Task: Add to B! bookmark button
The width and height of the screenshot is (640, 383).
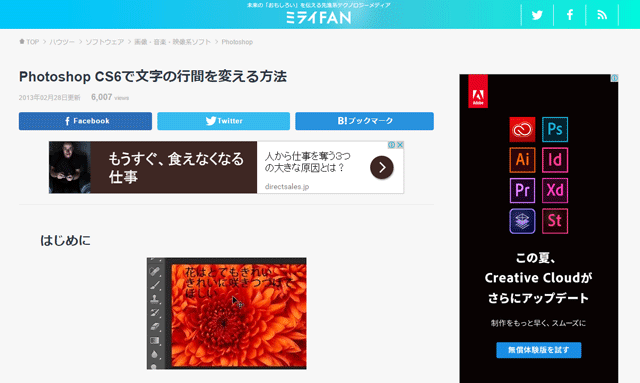Action: click(x=364, y=121)
